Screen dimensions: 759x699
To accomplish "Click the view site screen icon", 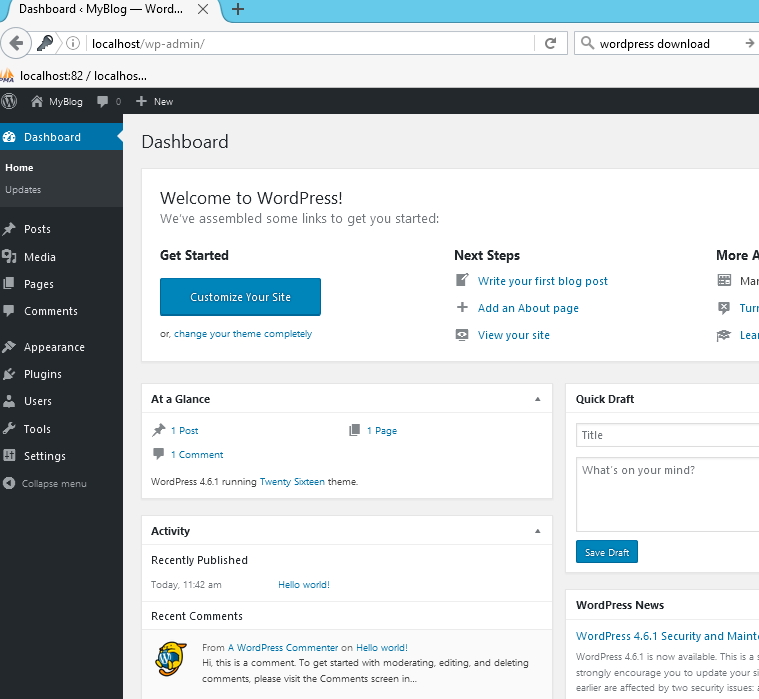I will click(462, 334).
